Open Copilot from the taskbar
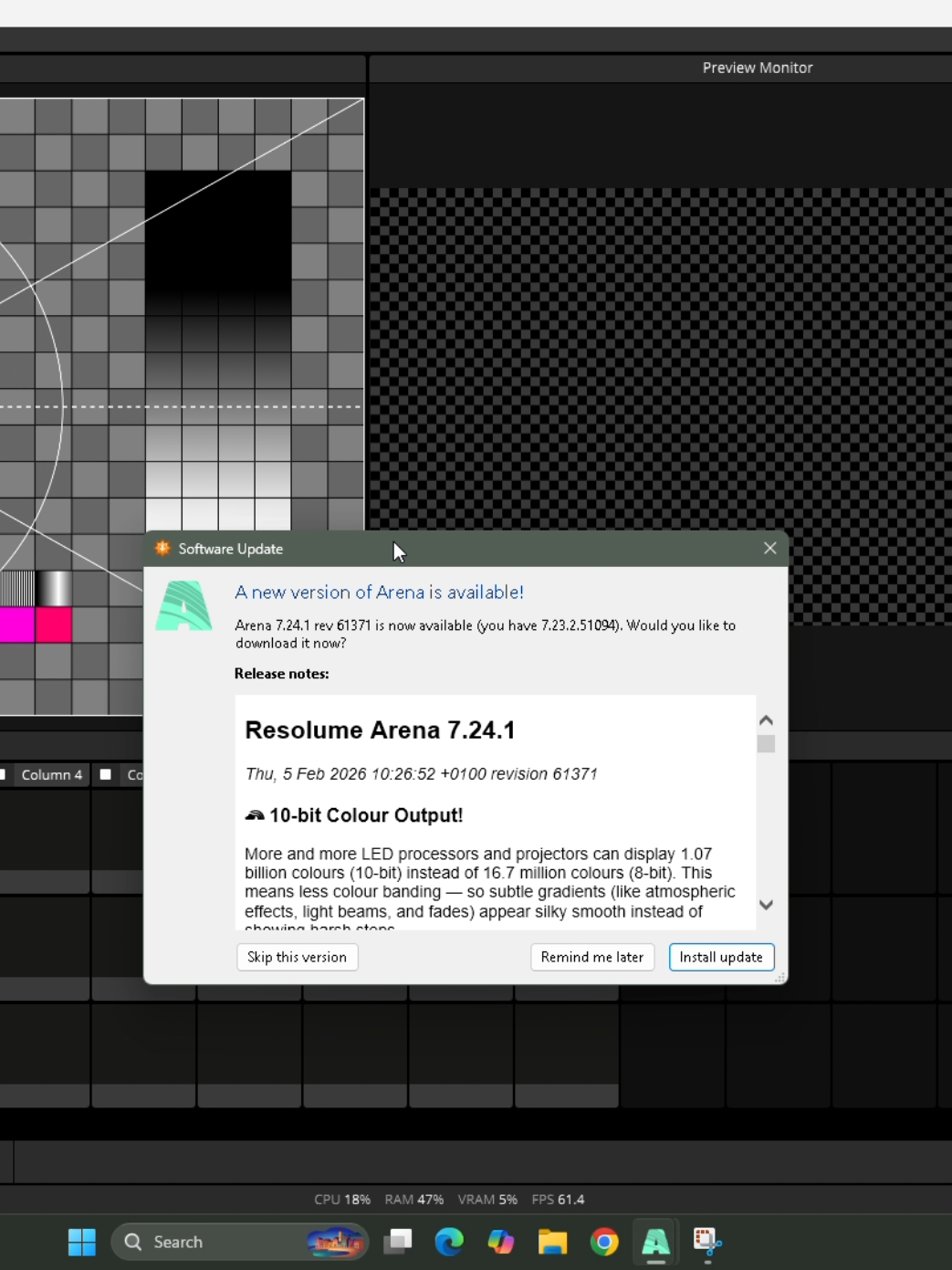 click(x=500, y=1242)
